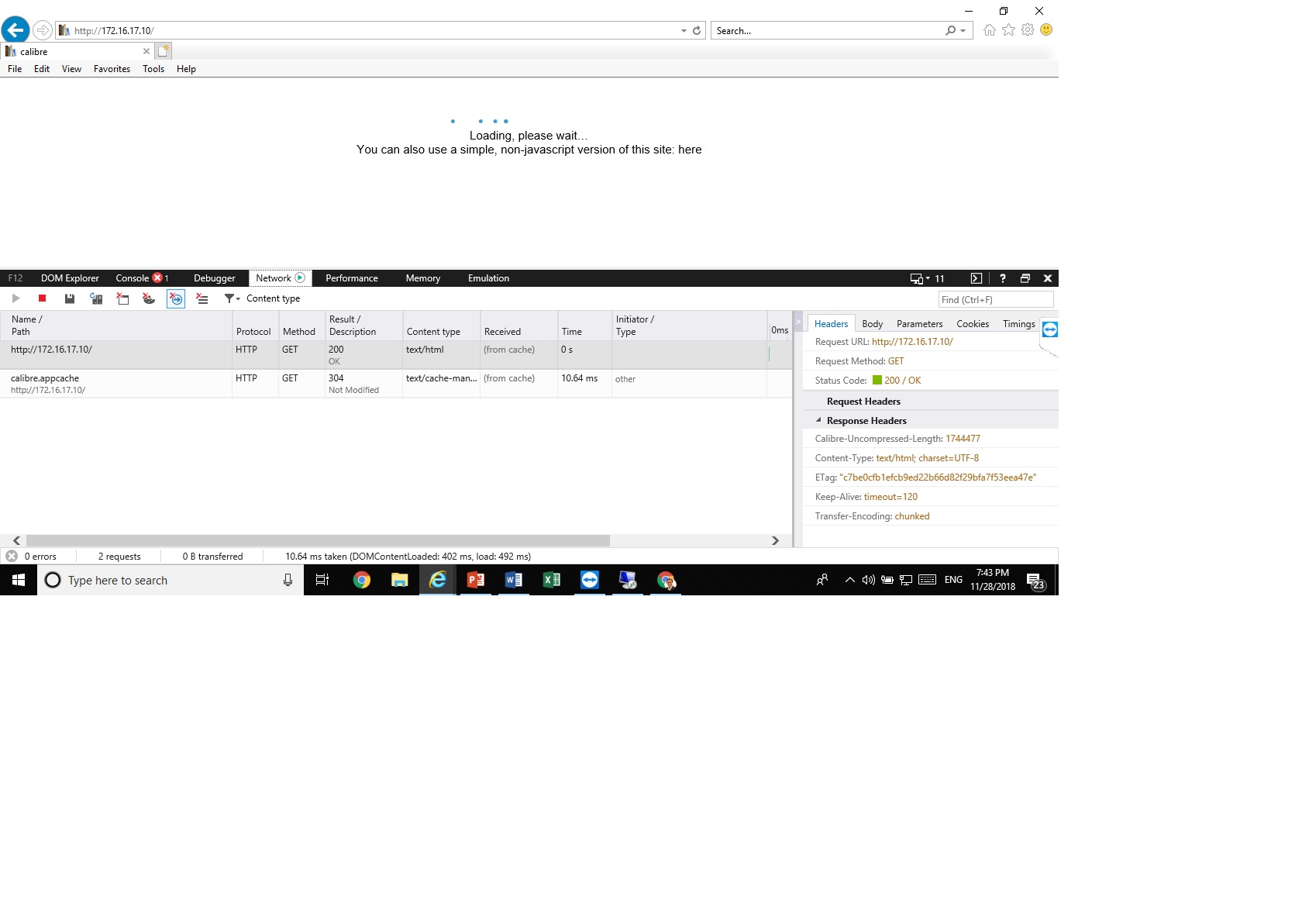
Task: Open address bar autocomplete dropdown
Action: [684, 31]
